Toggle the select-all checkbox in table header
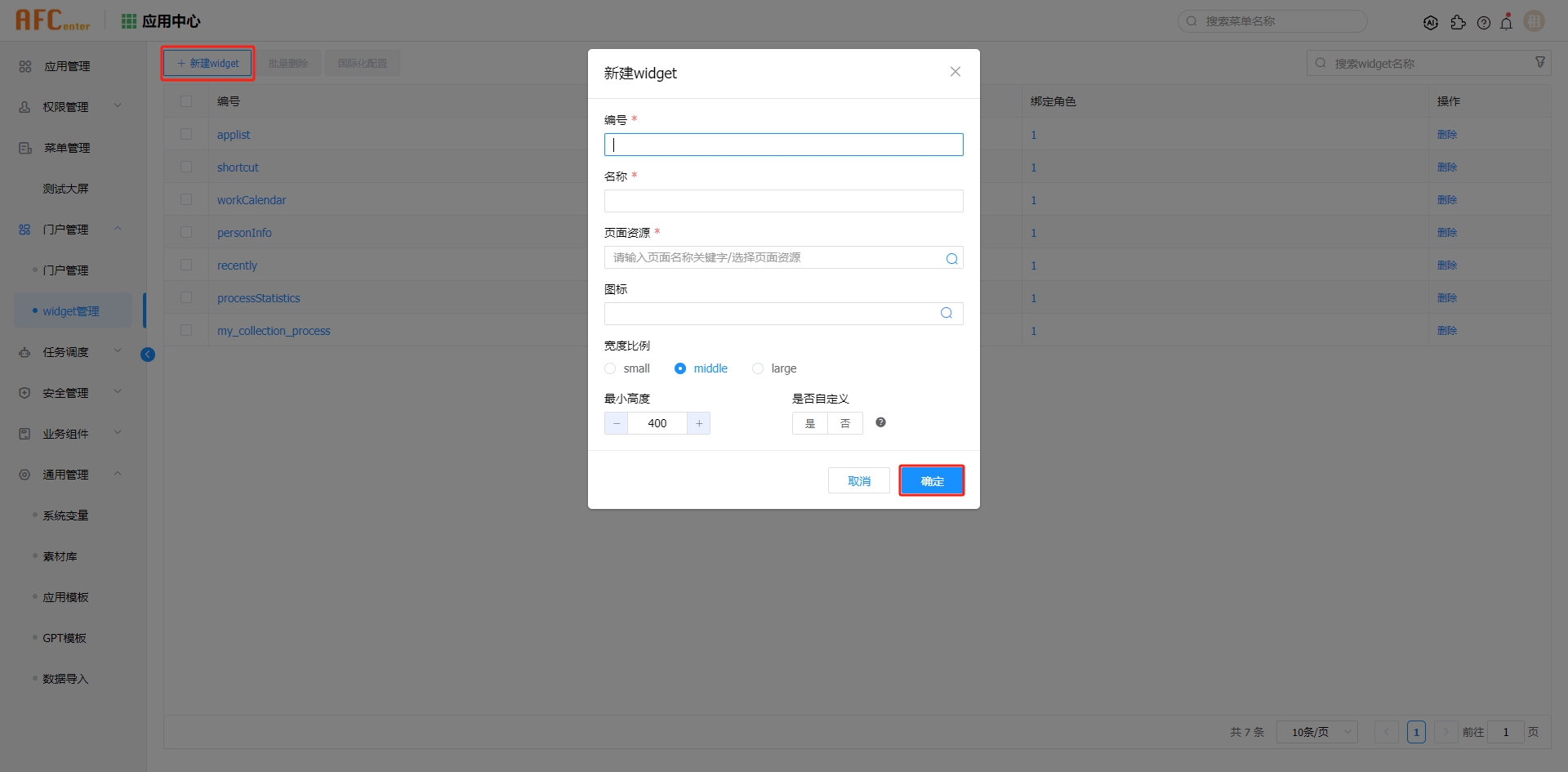The height and width of the screenshot is (772, 1568). click(x=186, y=101)
